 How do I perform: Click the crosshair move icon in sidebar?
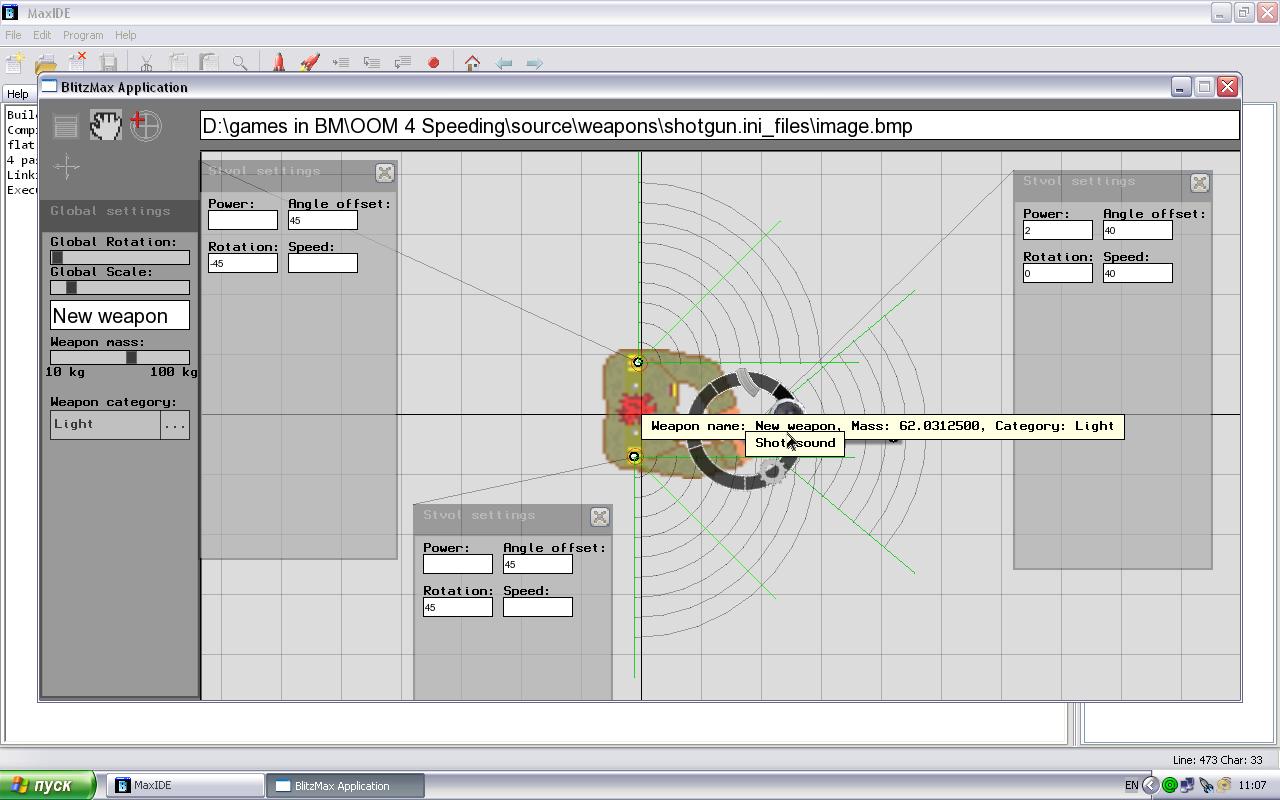tap(67, 167)
